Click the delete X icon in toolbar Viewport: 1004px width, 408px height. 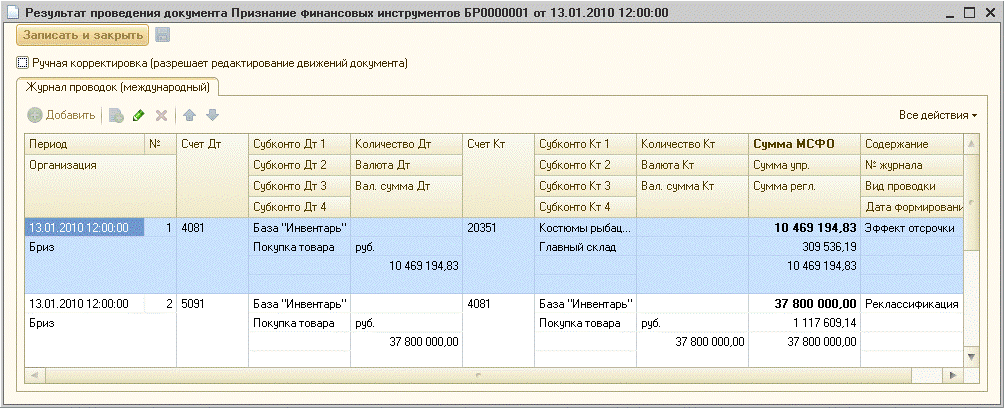[161, 116]
